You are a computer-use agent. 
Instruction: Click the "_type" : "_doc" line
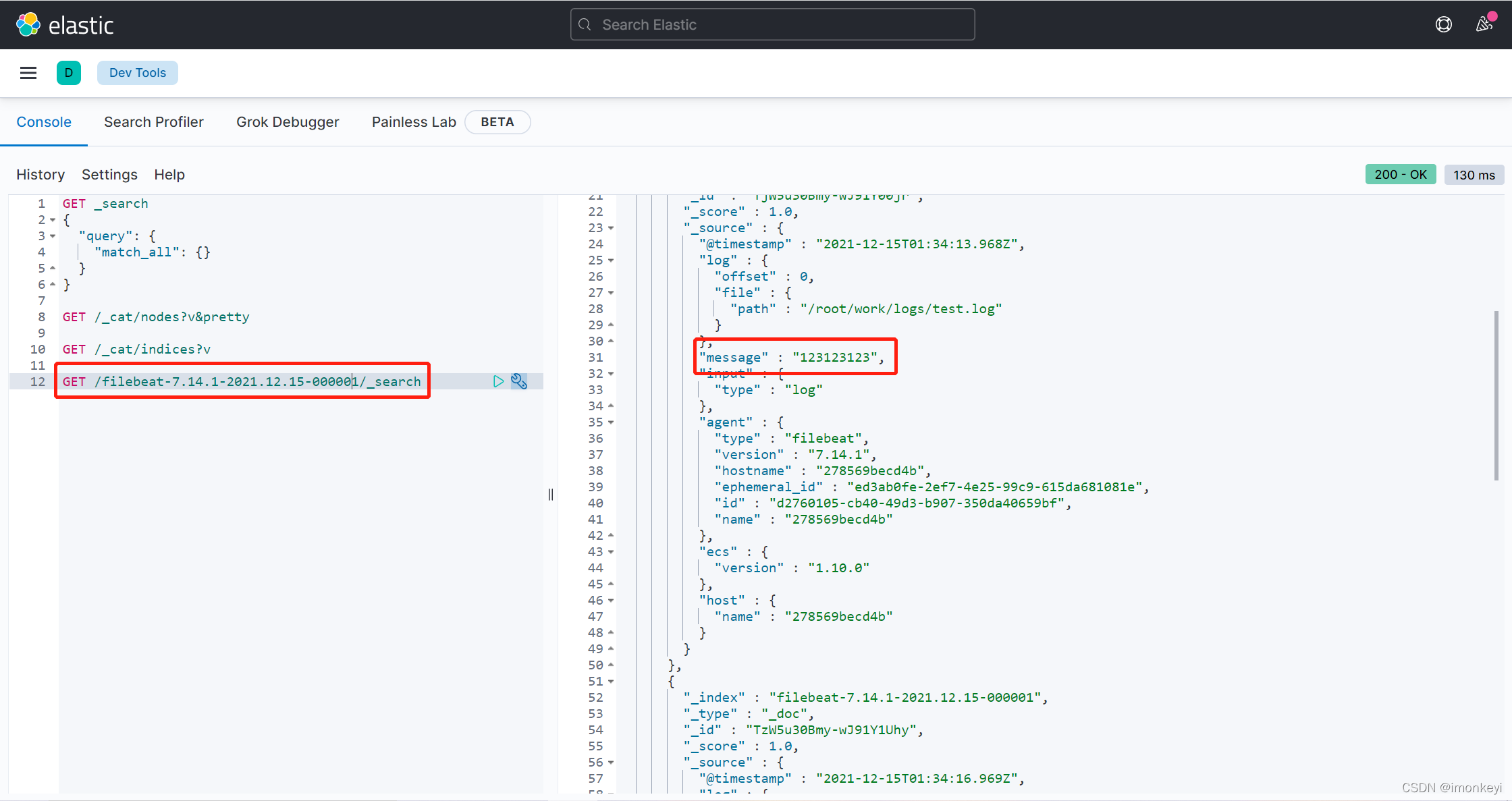pyautogui.click(x=749, y=714)
